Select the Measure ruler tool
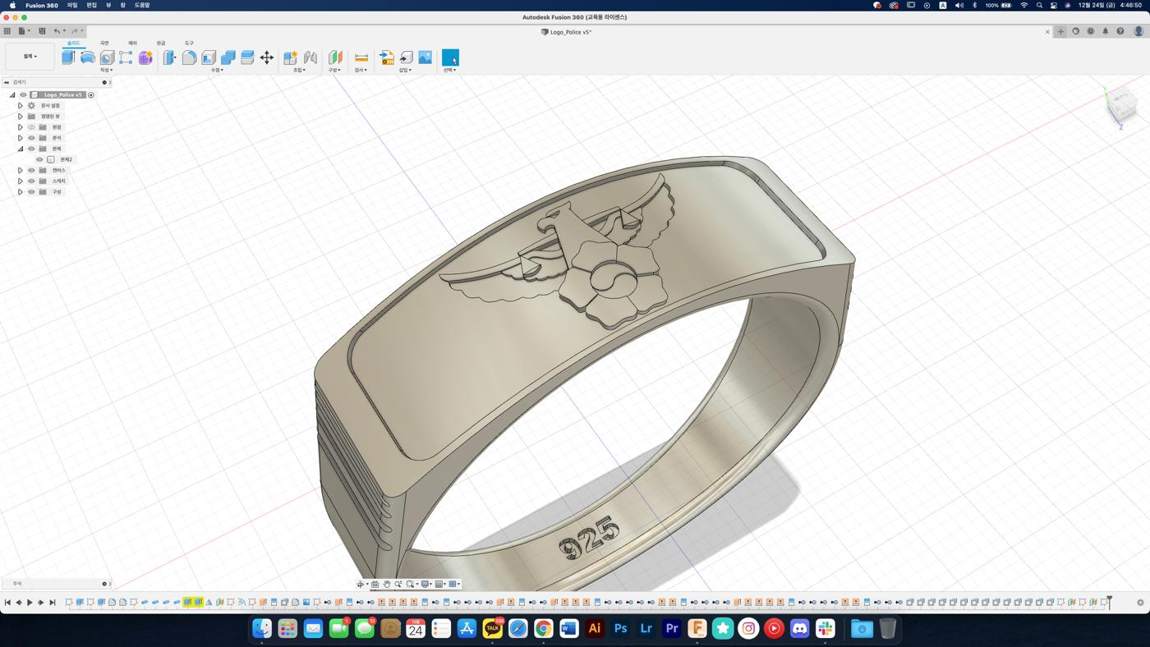This screenshot has height=647, width=1150. pos(361,57)
